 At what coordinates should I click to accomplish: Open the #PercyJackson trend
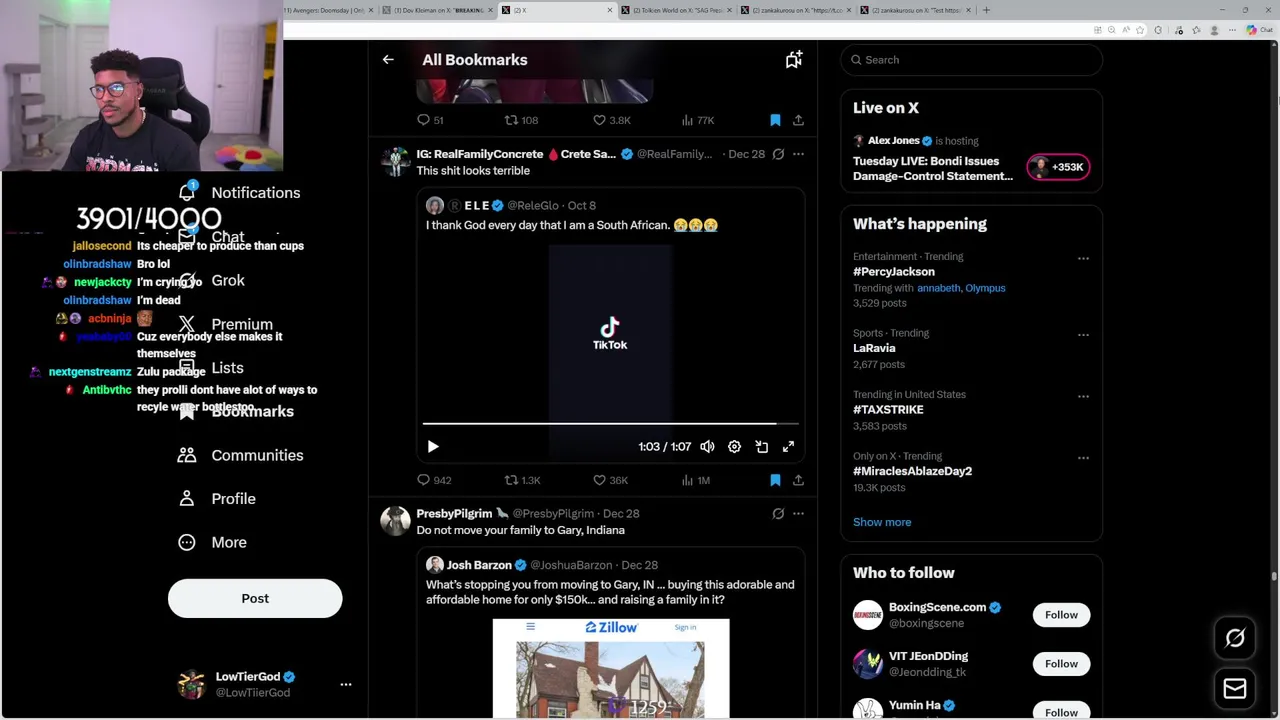coord(894,272)
